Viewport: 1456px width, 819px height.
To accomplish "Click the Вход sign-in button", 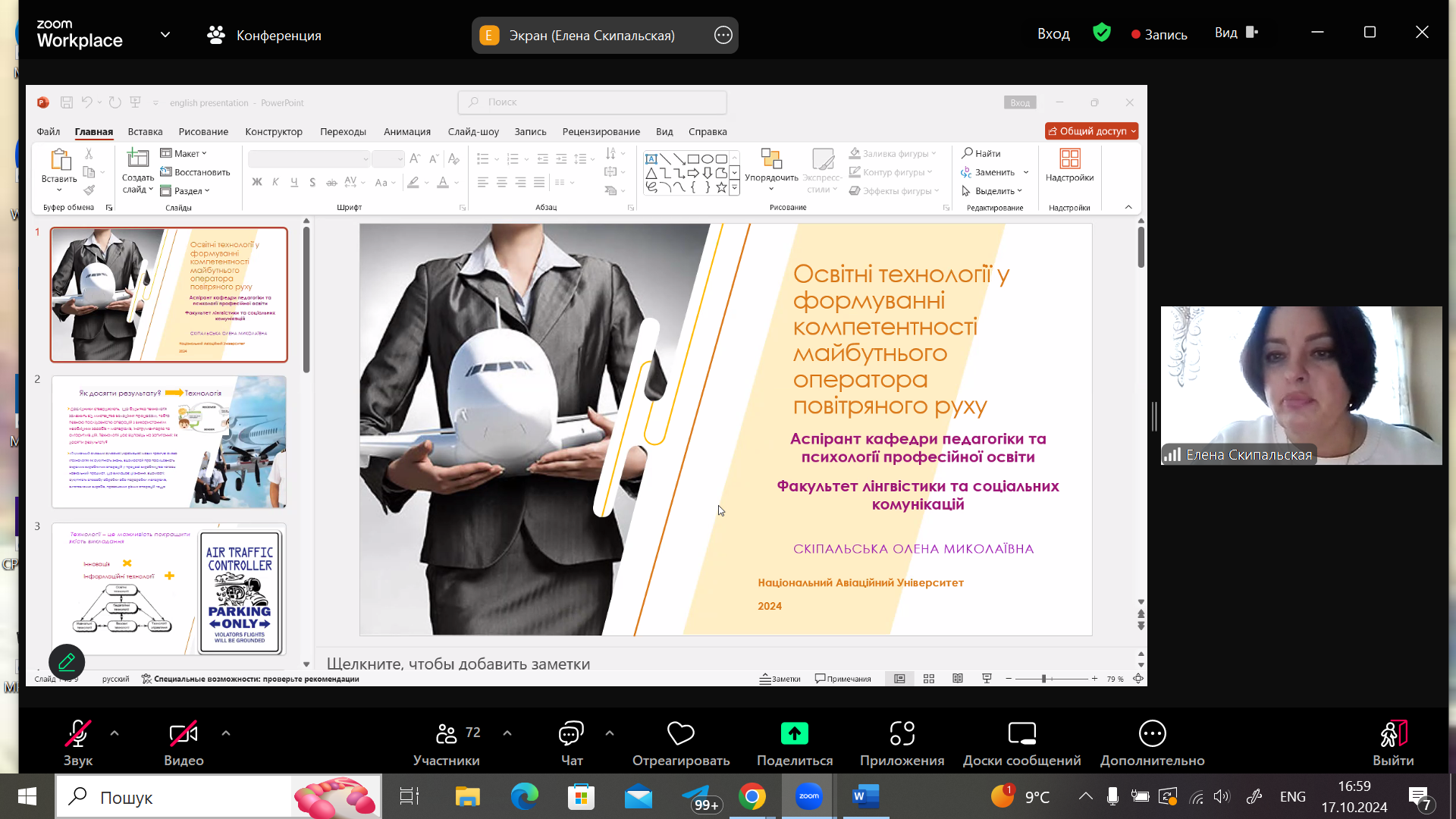I will [1053, 34].
